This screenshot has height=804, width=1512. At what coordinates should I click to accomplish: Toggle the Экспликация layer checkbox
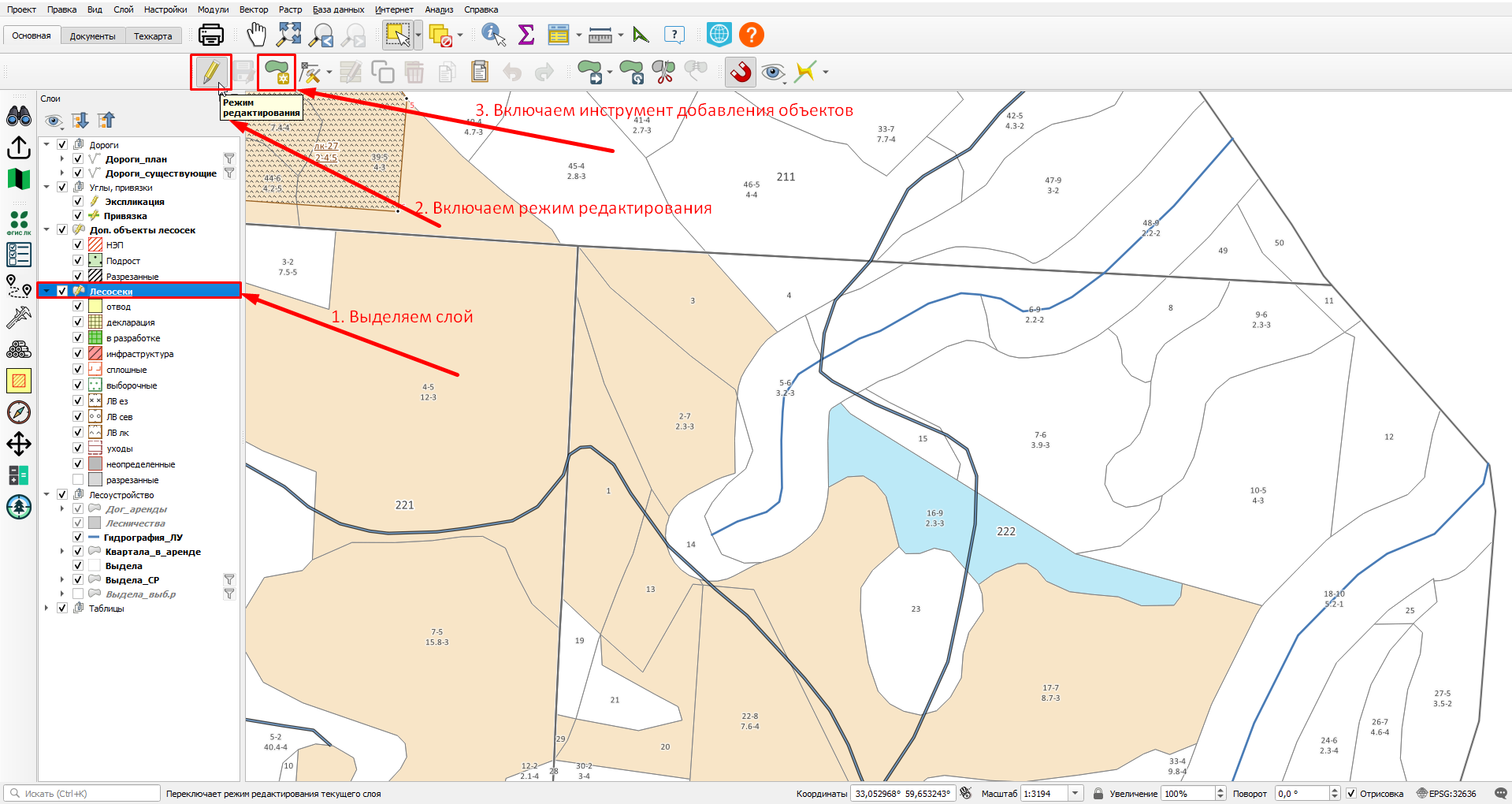(78, 201)
